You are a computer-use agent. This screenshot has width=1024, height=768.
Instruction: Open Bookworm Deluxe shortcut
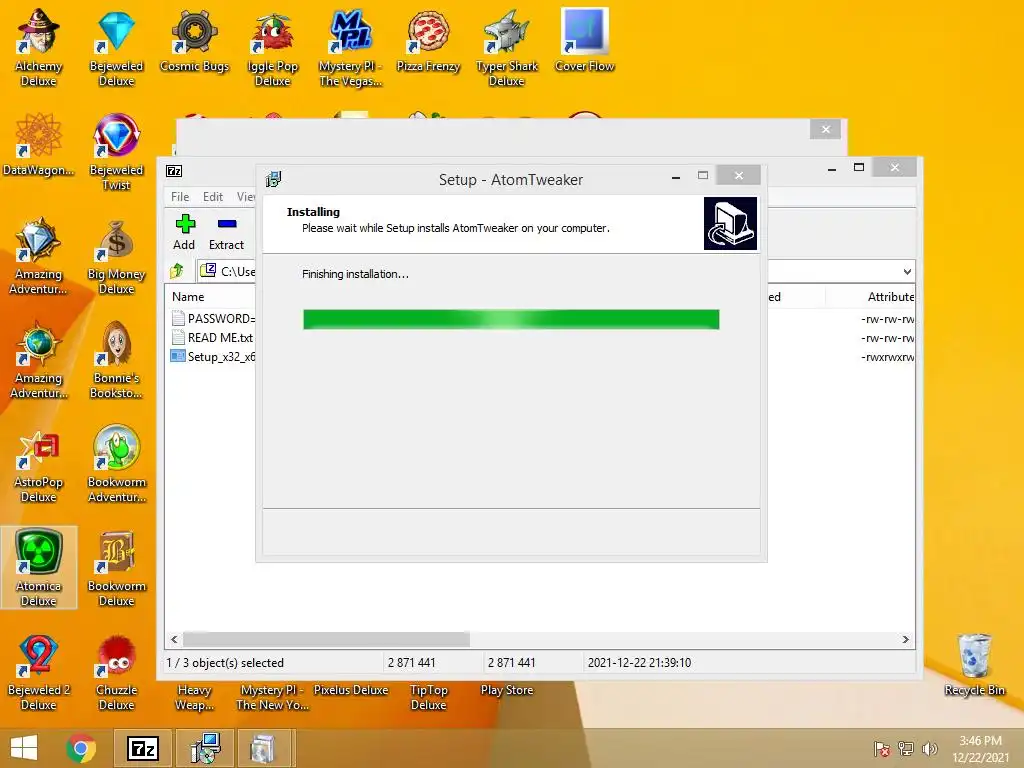tap(116, 567)
